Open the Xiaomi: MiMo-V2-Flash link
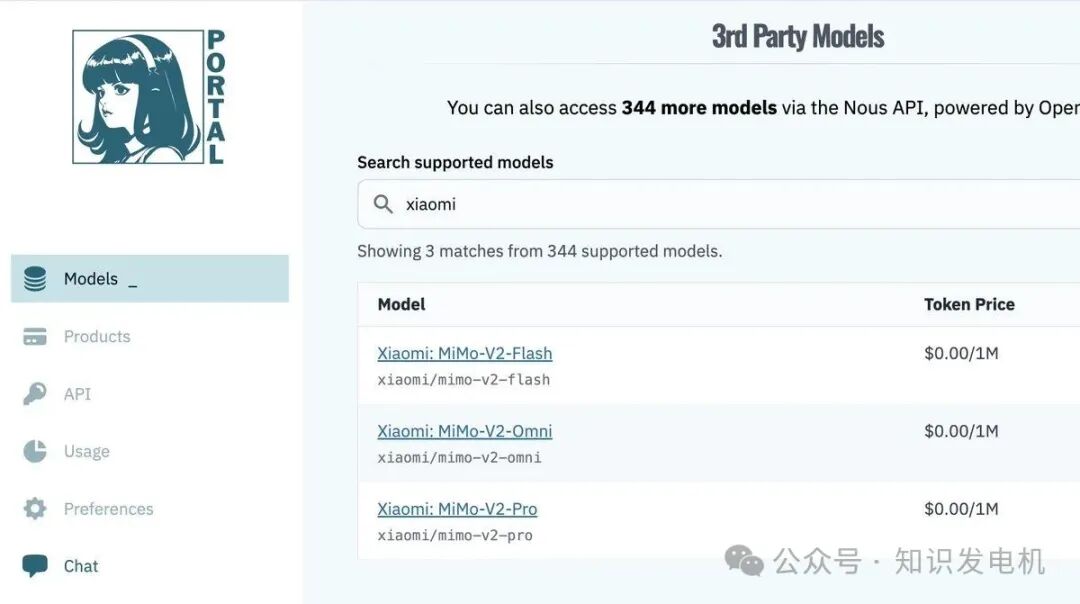This screenshot has width=1080, height=604. (x=464, y=353)
